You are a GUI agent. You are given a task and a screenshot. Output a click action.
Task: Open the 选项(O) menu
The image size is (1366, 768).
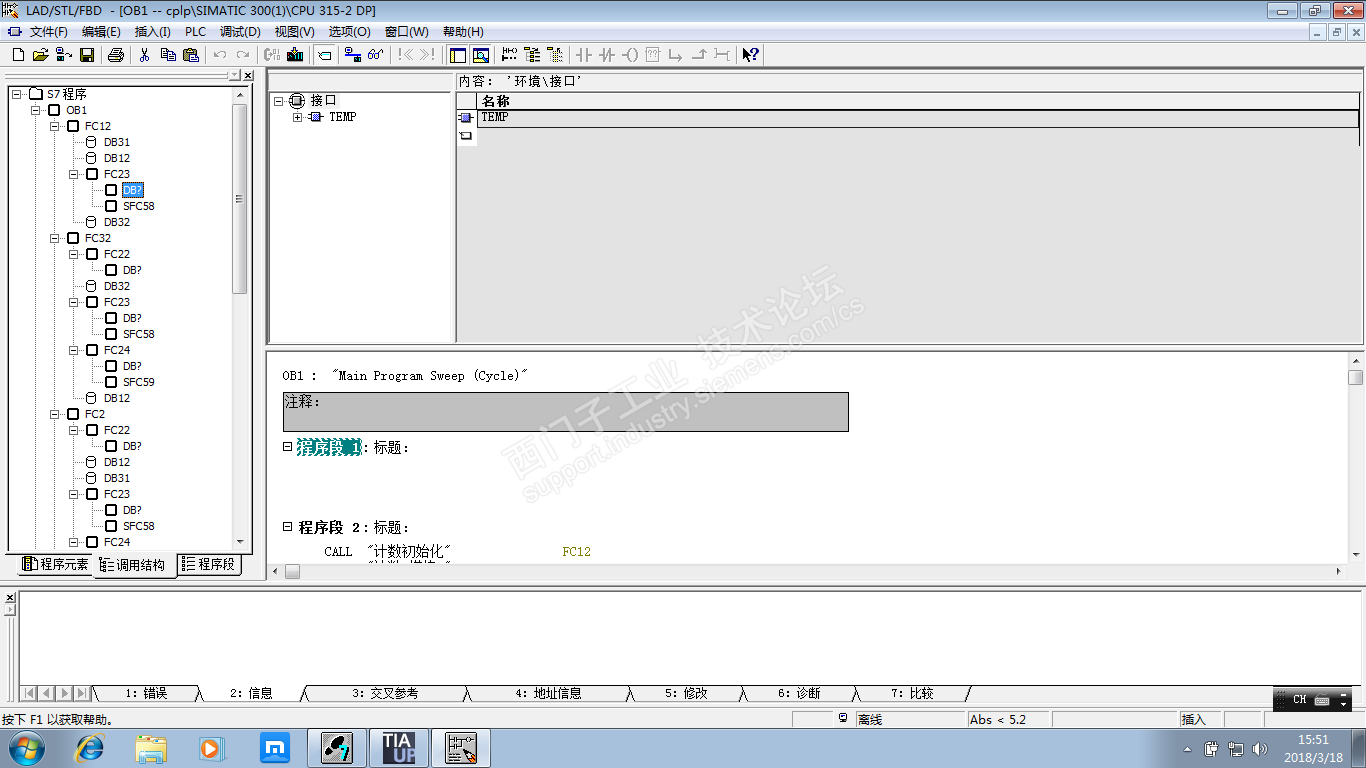pos(349,32)
